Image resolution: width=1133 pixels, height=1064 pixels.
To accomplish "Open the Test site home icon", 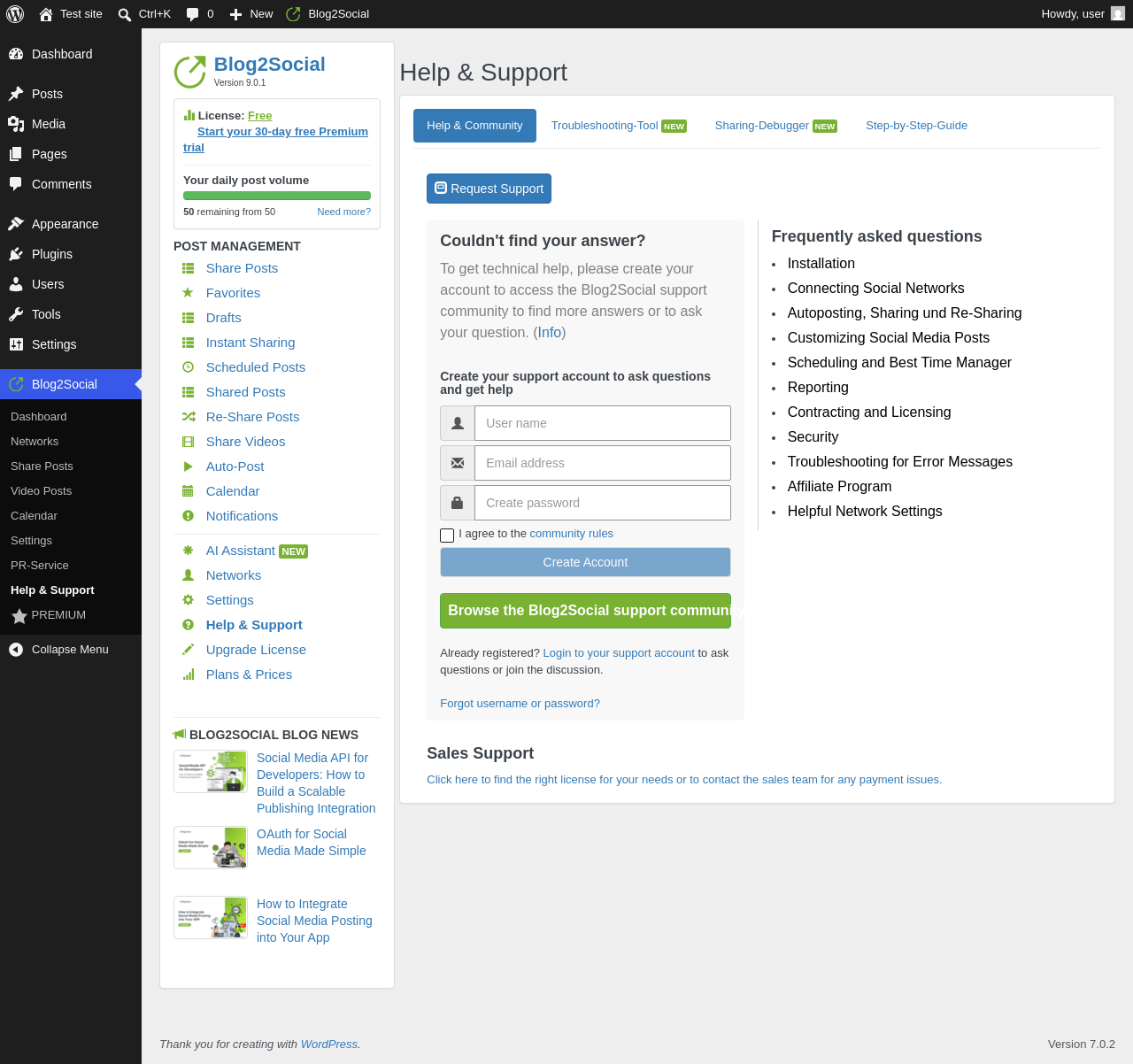I will click(x=46, y=14).
